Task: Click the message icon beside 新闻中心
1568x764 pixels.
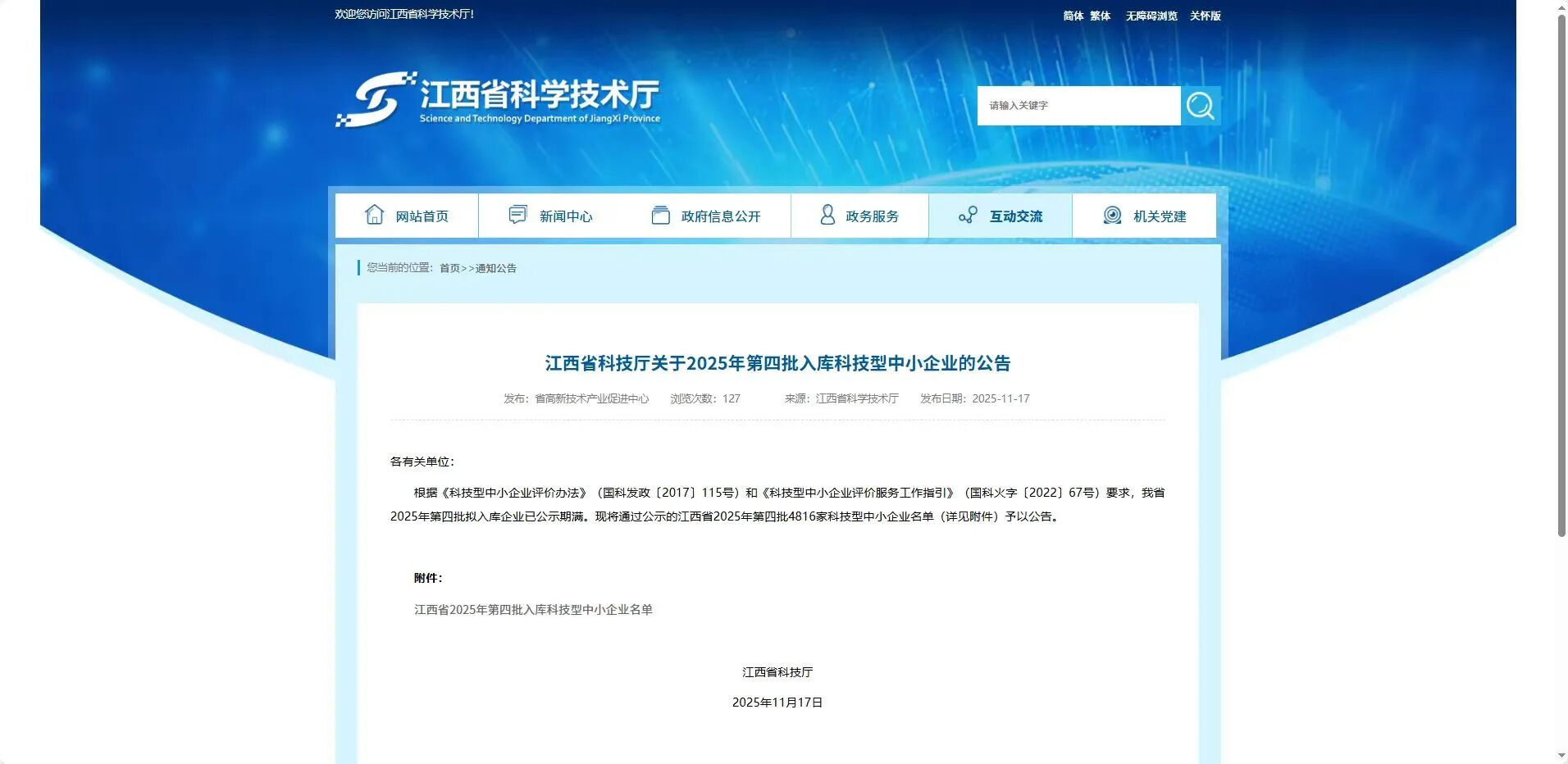Action: 517,215
